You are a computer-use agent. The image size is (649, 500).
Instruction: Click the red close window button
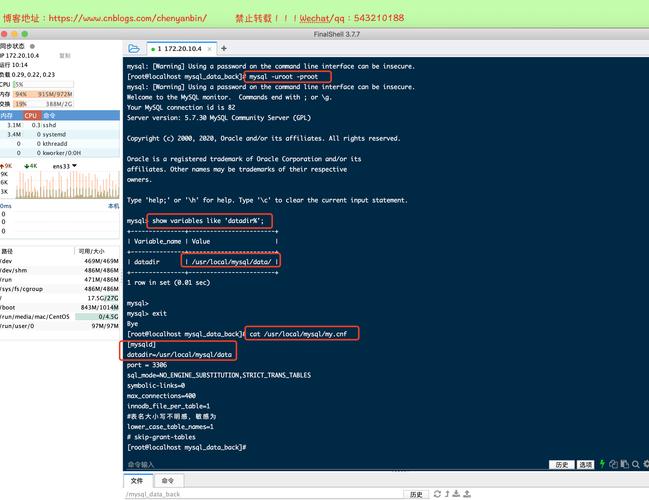(x=4, y=34)
